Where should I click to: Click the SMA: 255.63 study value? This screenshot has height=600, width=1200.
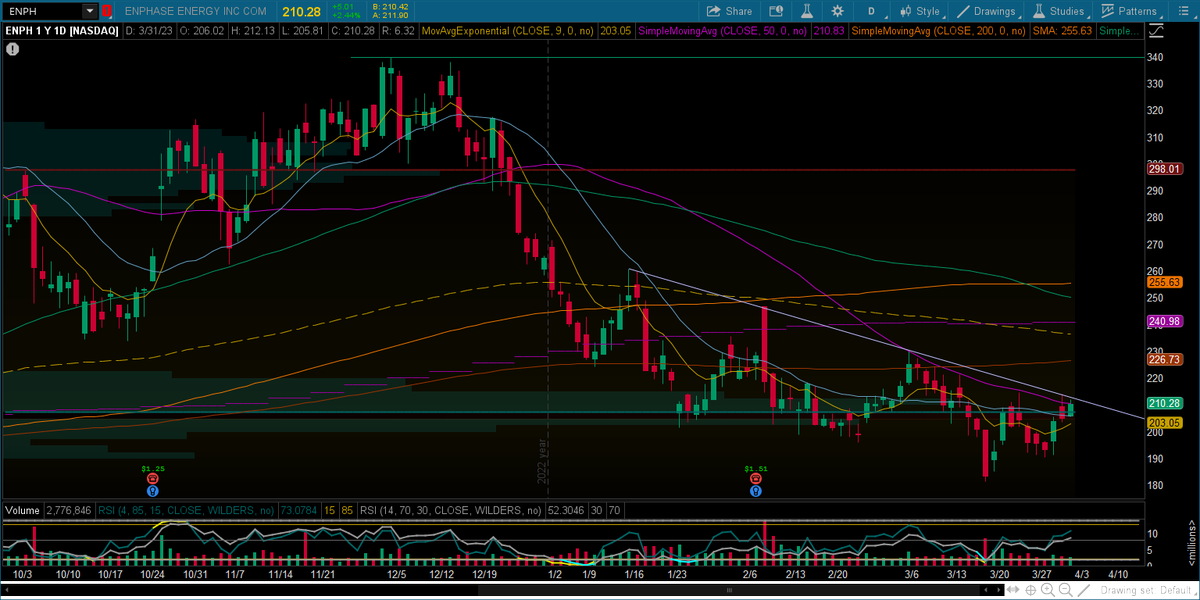tap(1064, 31)
